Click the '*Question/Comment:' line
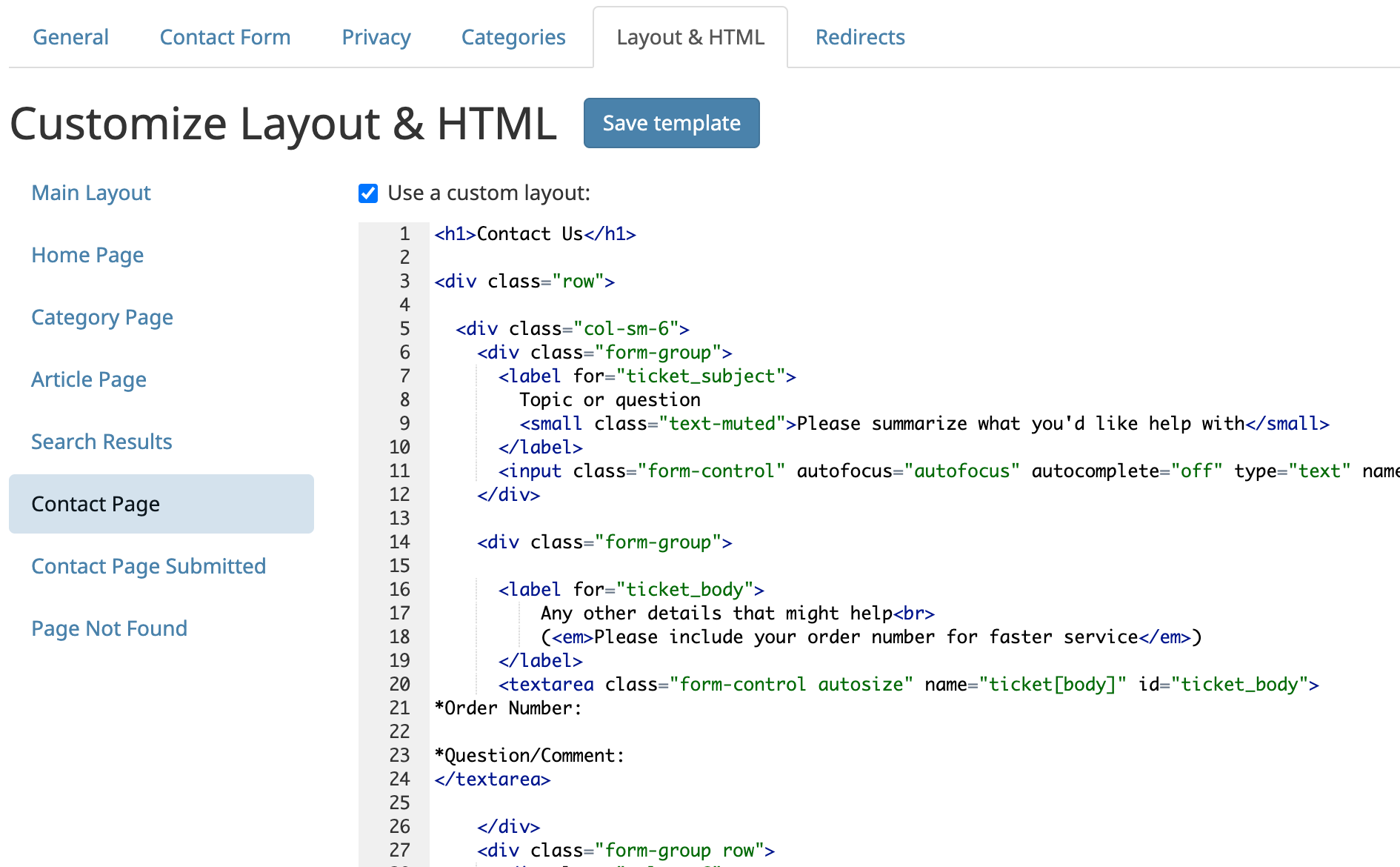This screenshot has width=1400, height=867. (530, 756)
